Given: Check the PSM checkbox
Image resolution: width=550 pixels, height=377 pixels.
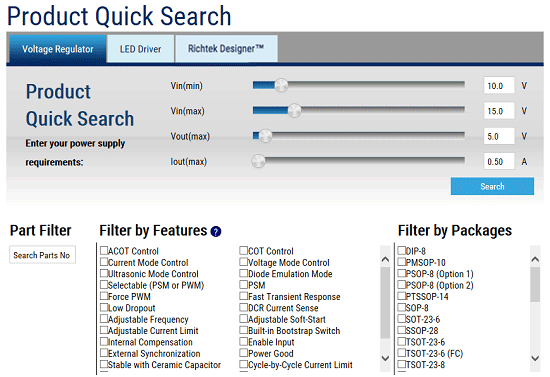Looking at the screenshot, I should point(243,284).
